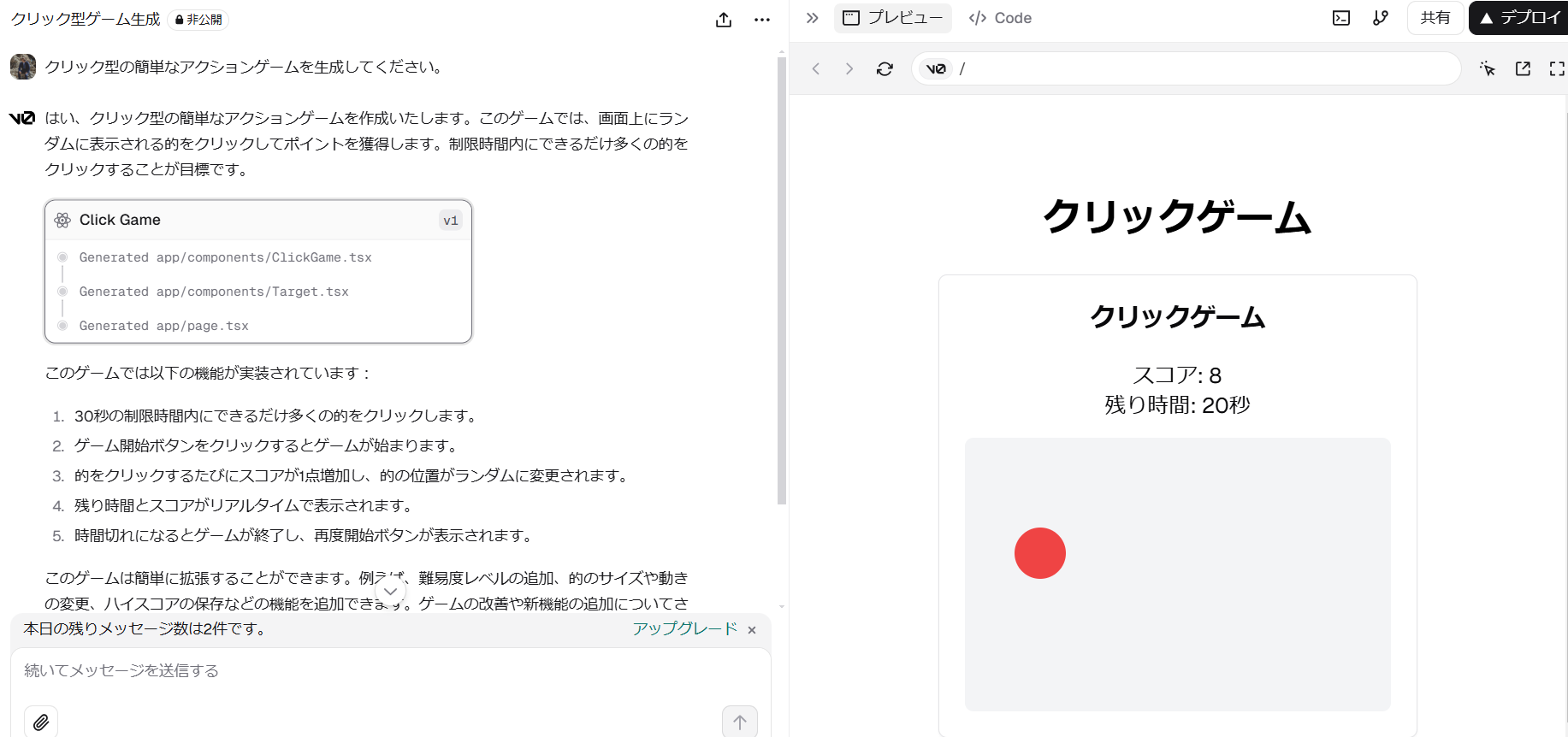Click the アップグレード link
This screenshot has width=1568, height=737.
(x=684, y=628)
